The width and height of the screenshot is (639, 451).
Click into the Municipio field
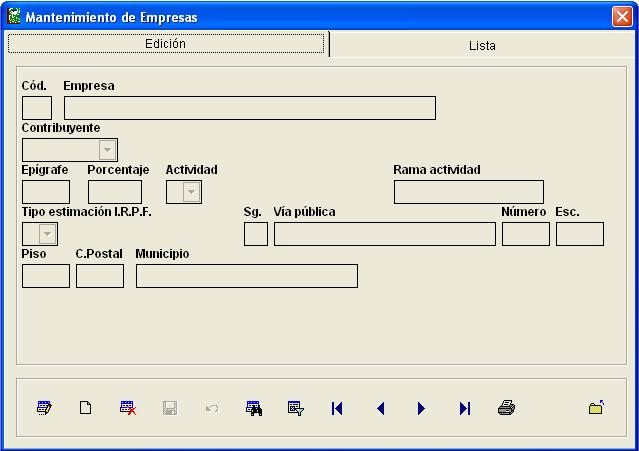[x=247, y=276]
